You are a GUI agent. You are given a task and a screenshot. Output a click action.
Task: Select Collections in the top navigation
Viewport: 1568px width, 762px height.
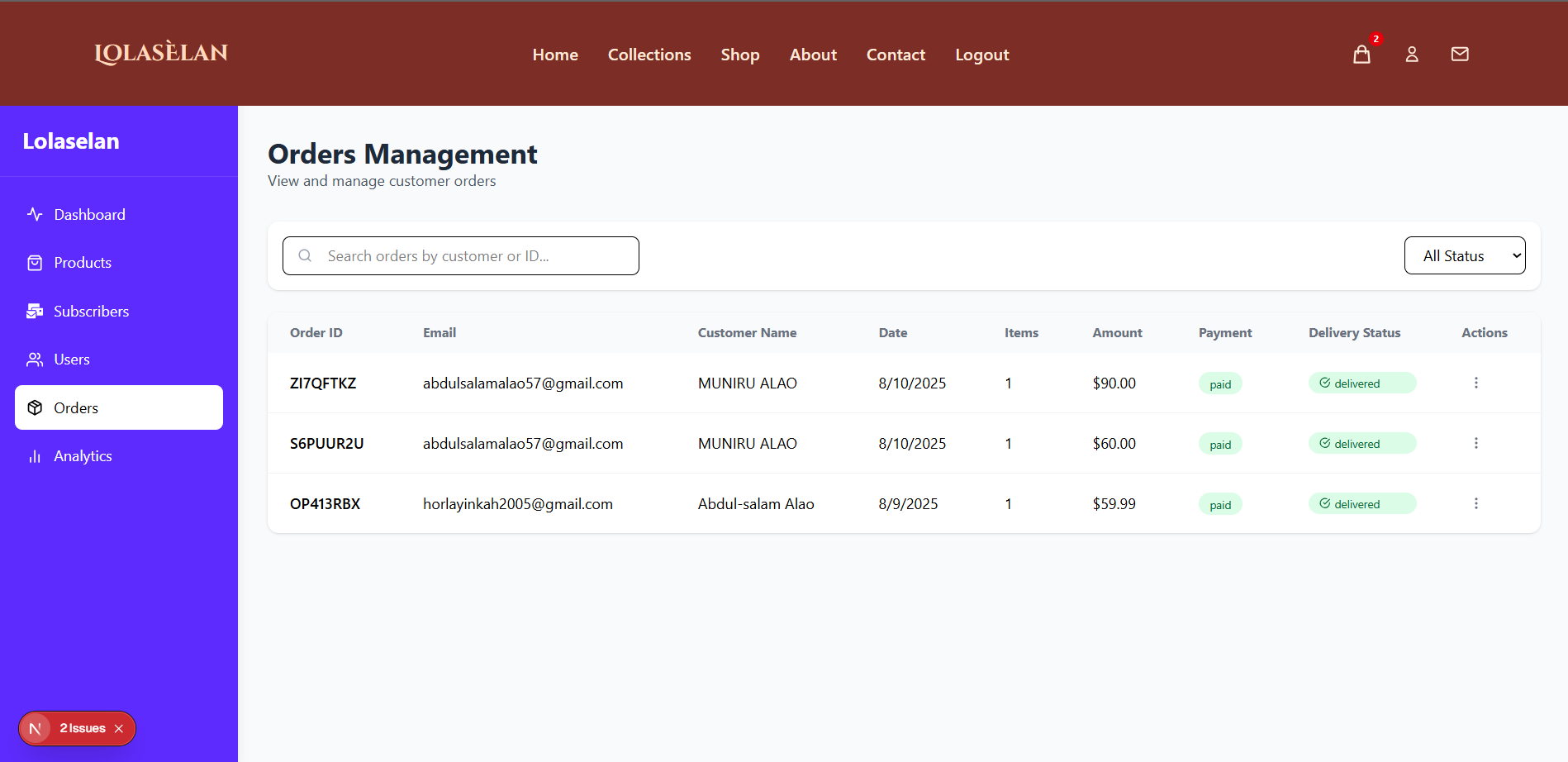point(649,55)
